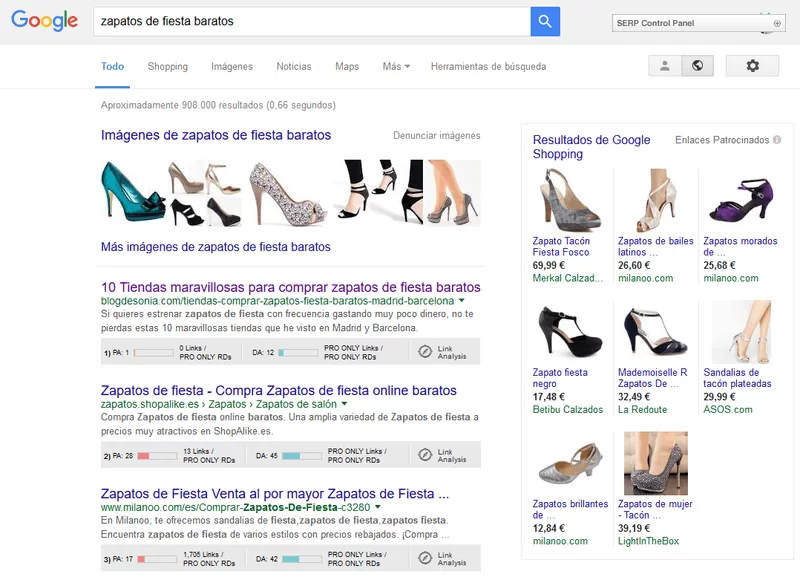
Task: Click the SERP Control Panel expand icon
Action: [x=777, y=23]
